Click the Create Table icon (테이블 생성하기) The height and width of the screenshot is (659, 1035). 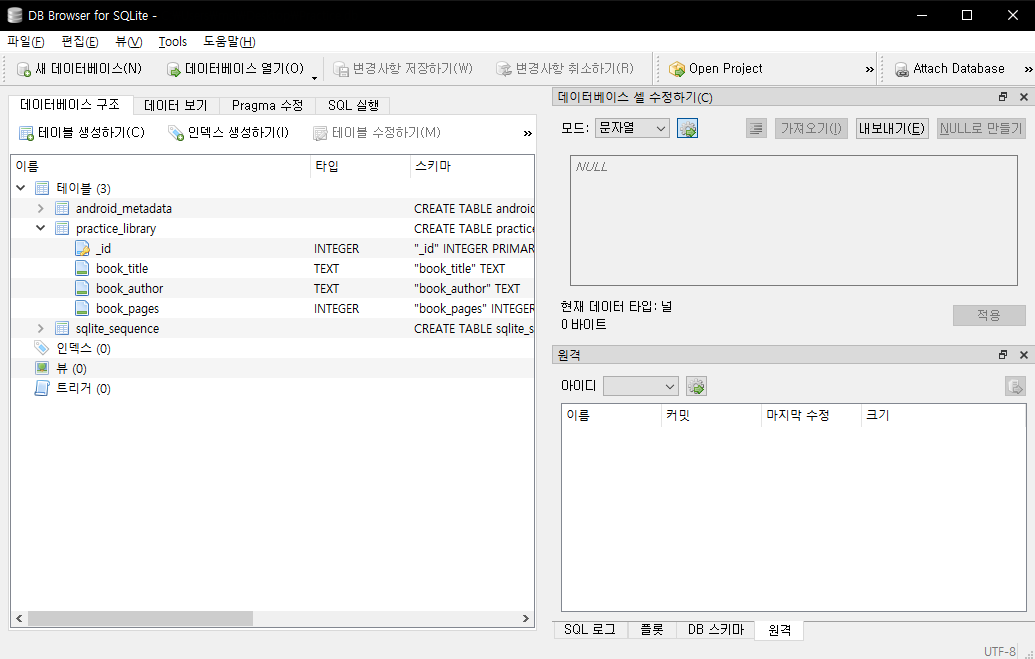point(26,133)
